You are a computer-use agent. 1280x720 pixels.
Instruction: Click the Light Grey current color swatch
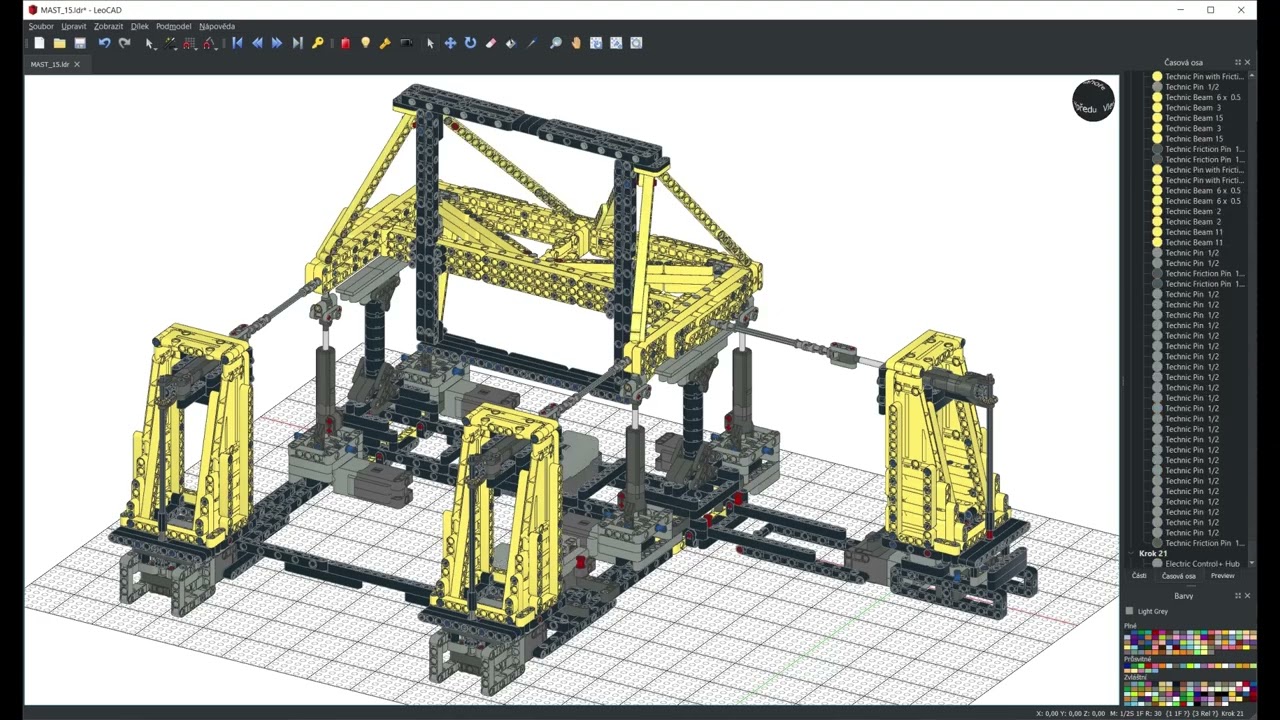(x=1129, y=611)
